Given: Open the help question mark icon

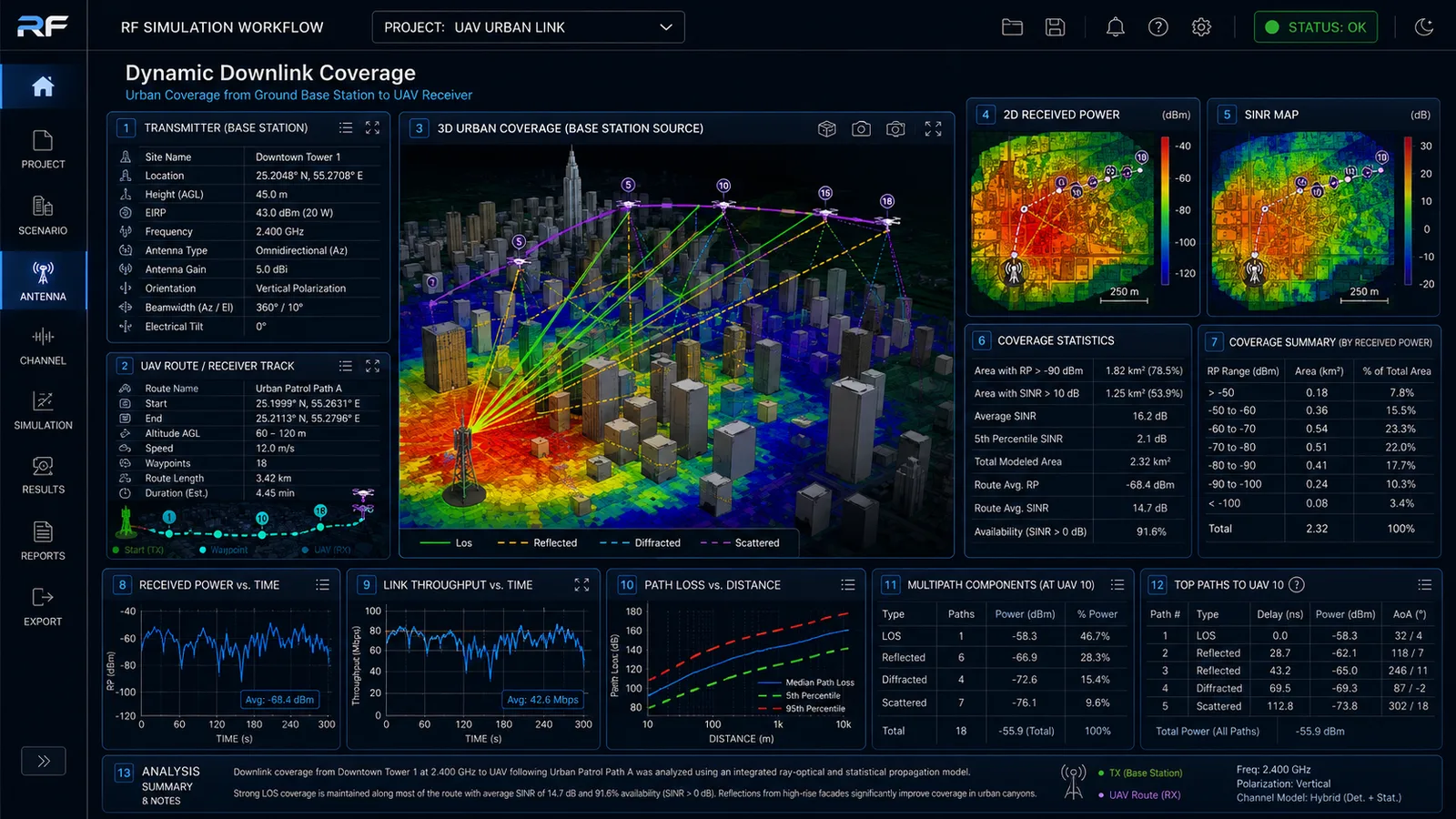Looking at the screenshot, I should pos(1158,27).
